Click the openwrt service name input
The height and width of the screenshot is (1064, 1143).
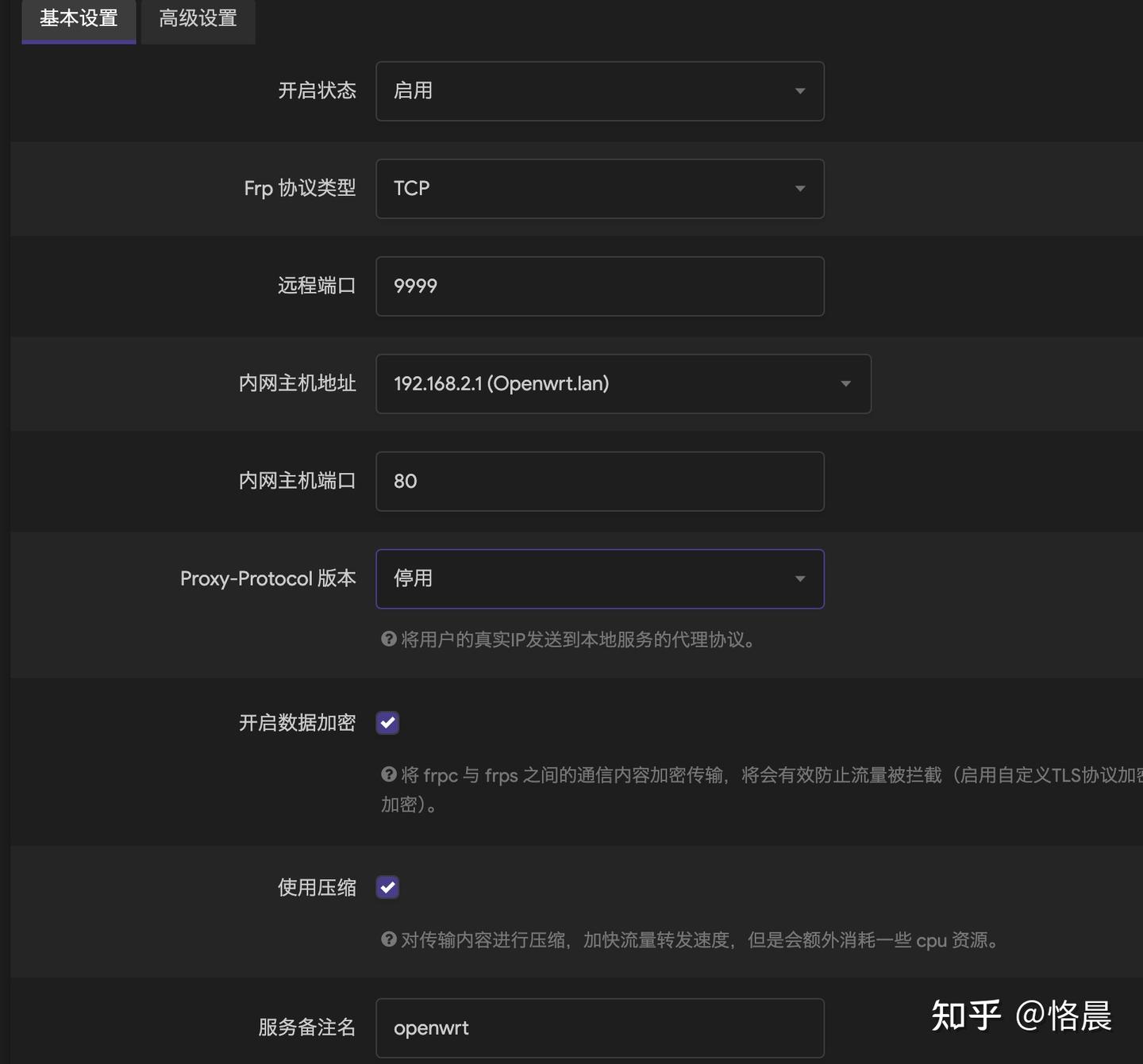pyautogui.click(x=599, y=1028)
